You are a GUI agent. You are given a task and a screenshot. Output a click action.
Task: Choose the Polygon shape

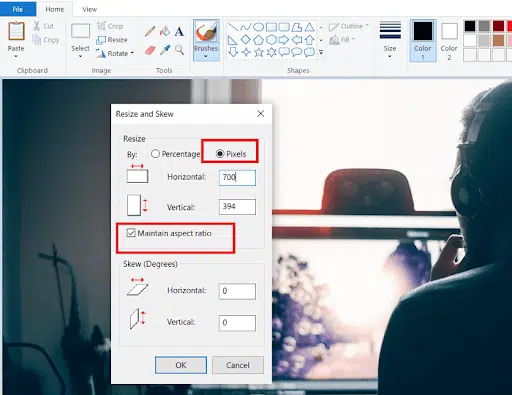[x=297, y=27]
